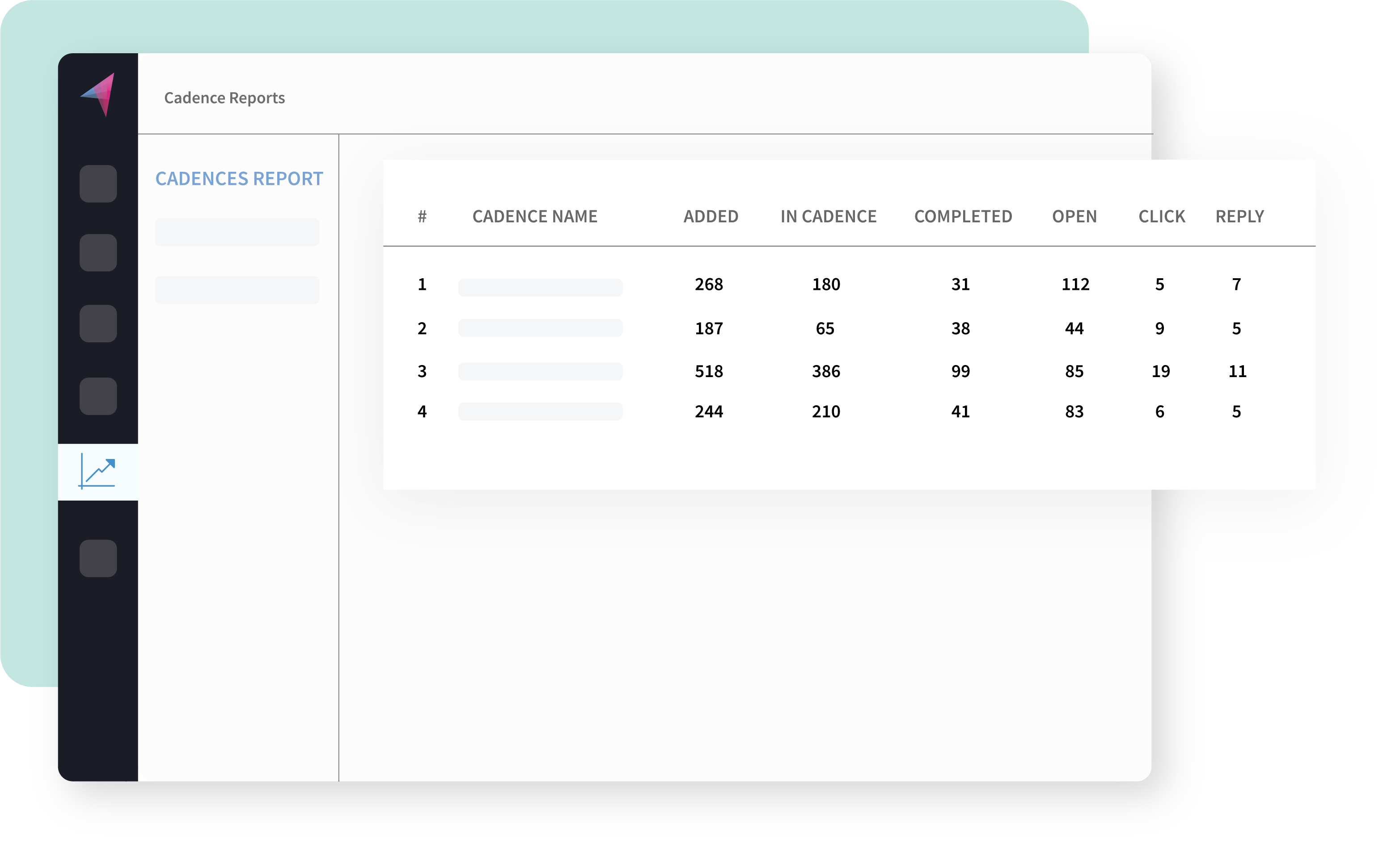The height and width of the screenshot is (845, 1400).
Task: Open the reports chart icon in sidebar
Action: click(x=98, y=471)
